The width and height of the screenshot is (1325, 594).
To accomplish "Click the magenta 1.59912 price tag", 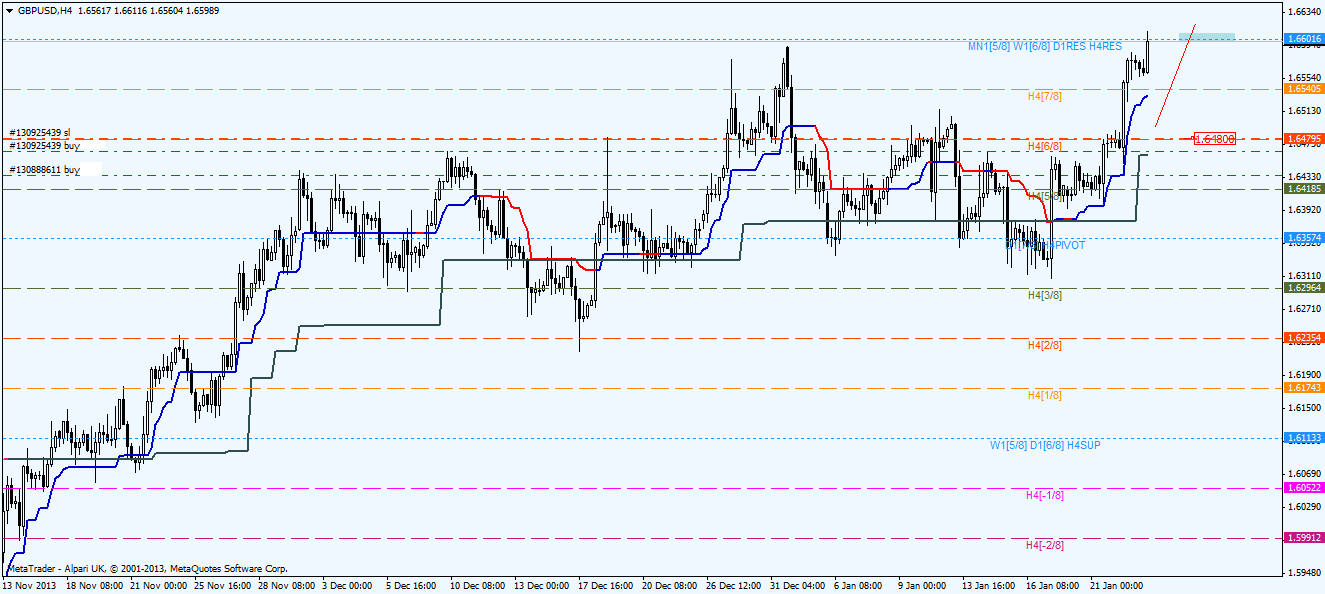I will (1303, 537).
